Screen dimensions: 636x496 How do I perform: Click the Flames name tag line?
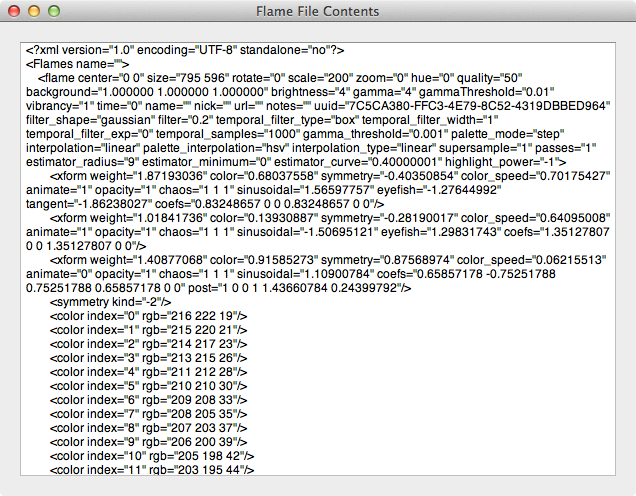tap(77, 64)
